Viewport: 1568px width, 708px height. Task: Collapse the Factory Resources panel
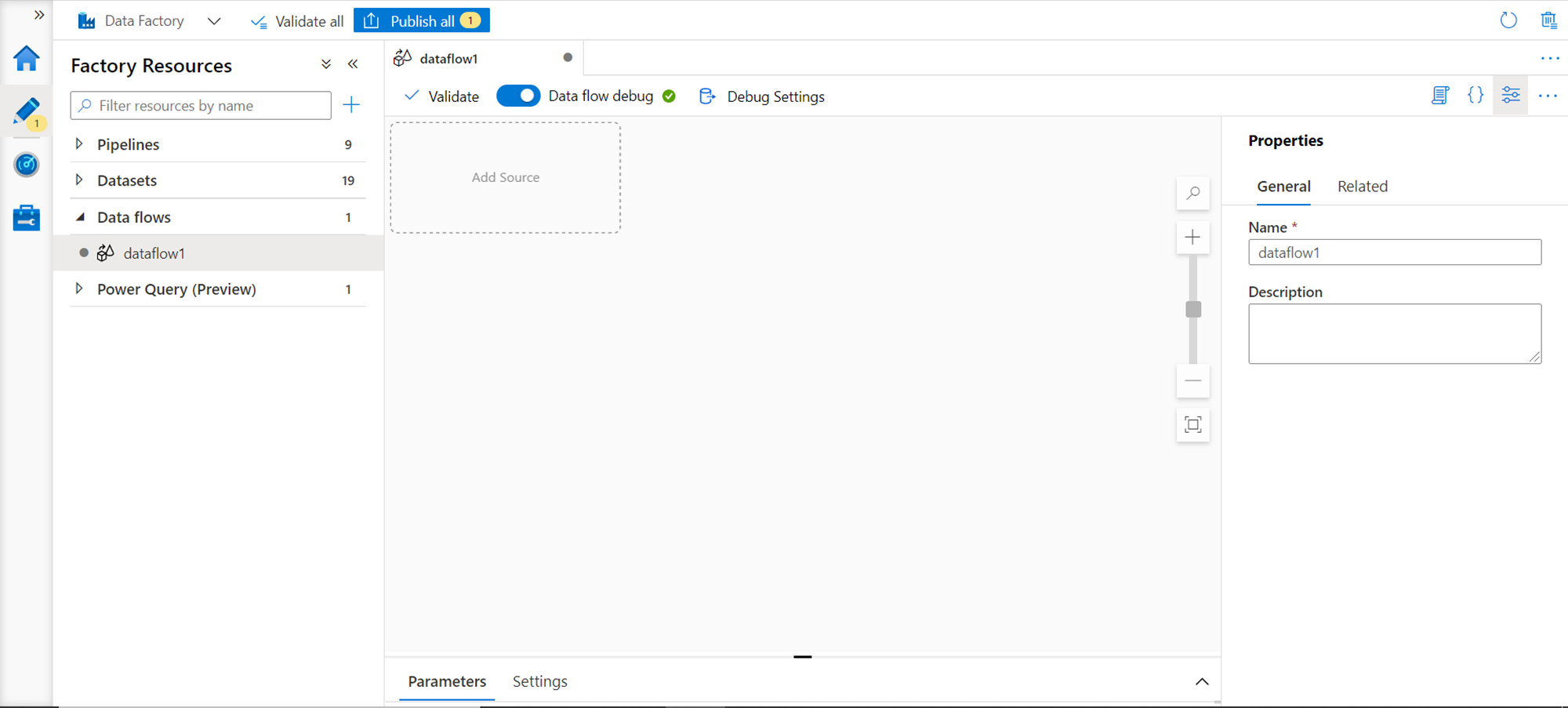pyautogui.click(x=353, y=64)
